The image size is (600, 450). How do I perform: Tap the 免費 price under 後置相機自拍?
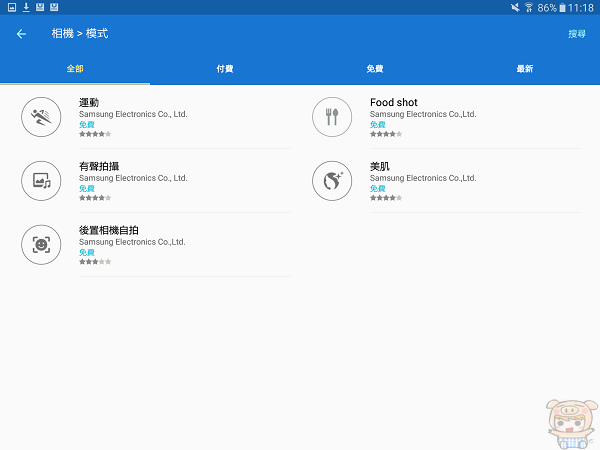click(87, 253)
